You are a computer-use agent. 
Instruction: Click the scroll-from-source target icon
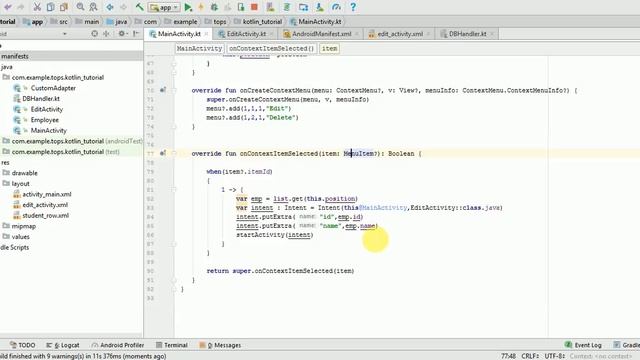(95, 34)
